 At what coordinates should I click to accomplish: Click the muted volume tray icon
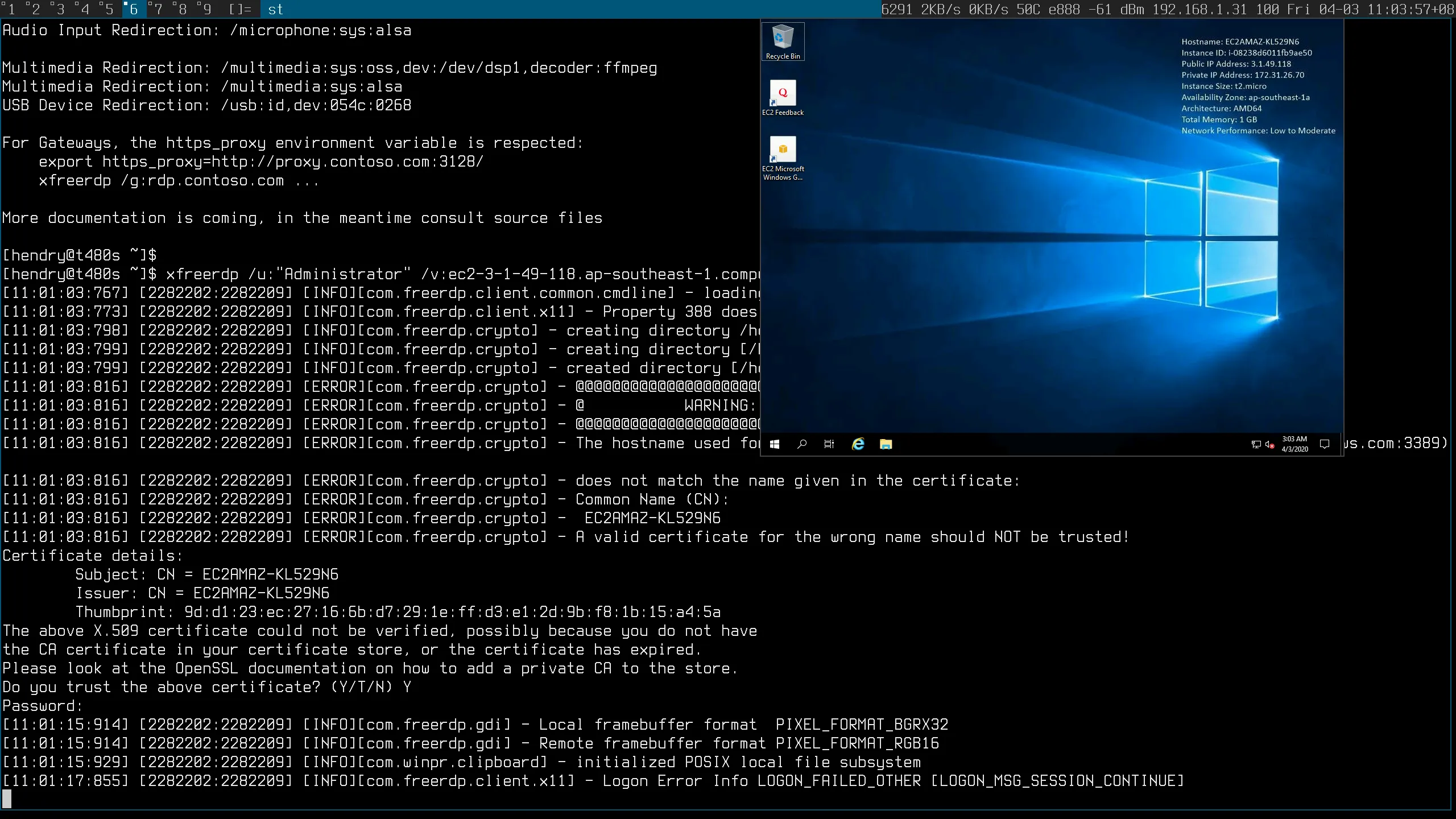click(x=1269, y=444)
